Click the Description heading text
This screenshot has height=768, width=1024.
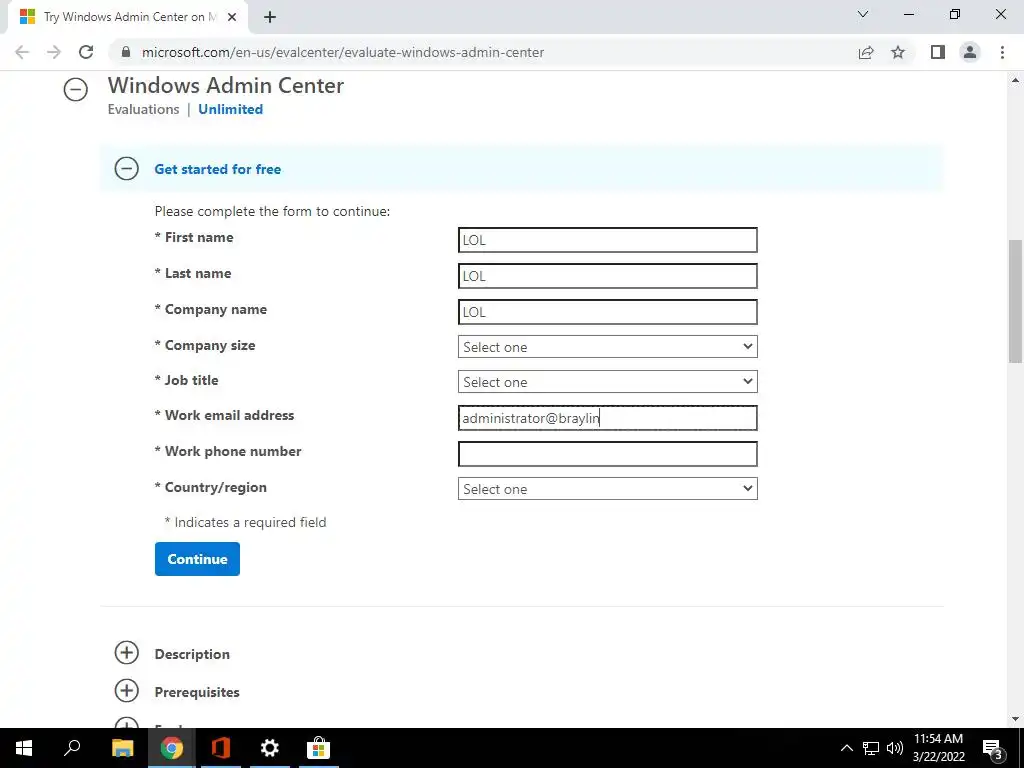[x=192, y=654]
